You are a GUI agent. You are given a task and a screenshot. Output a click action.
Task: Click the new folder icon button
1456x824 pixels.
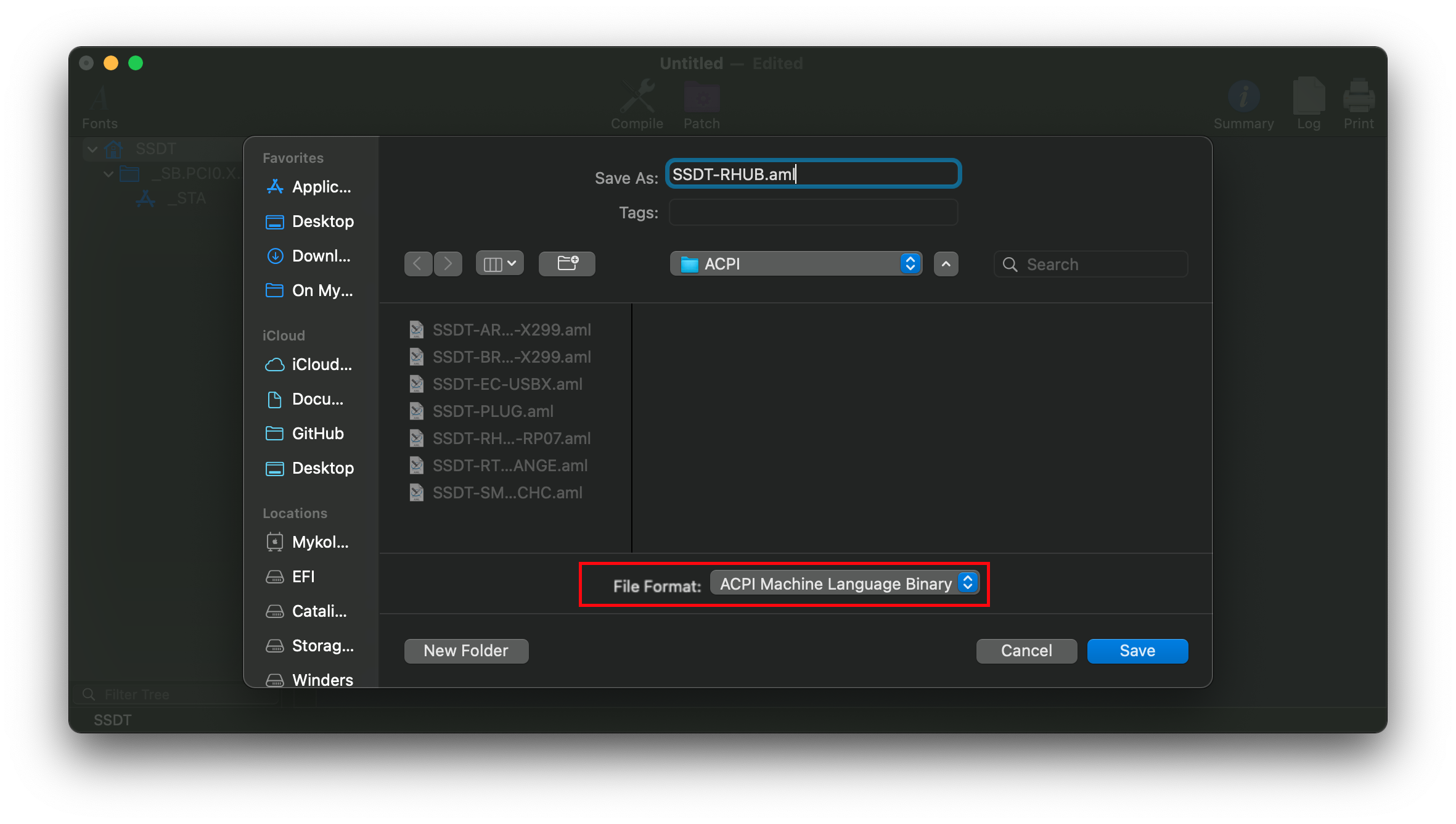[567, 264]
